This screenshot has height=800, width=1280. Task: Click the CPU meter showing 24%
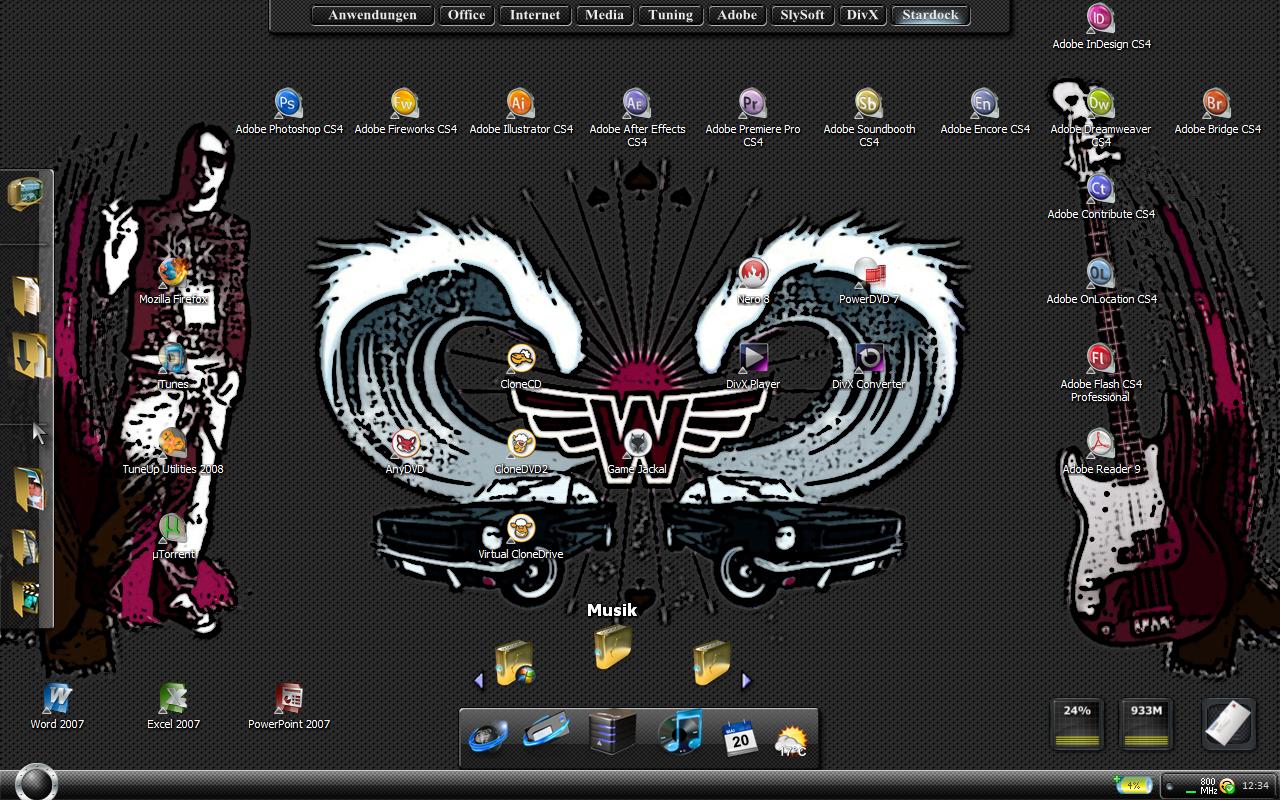click(1077, 724)
